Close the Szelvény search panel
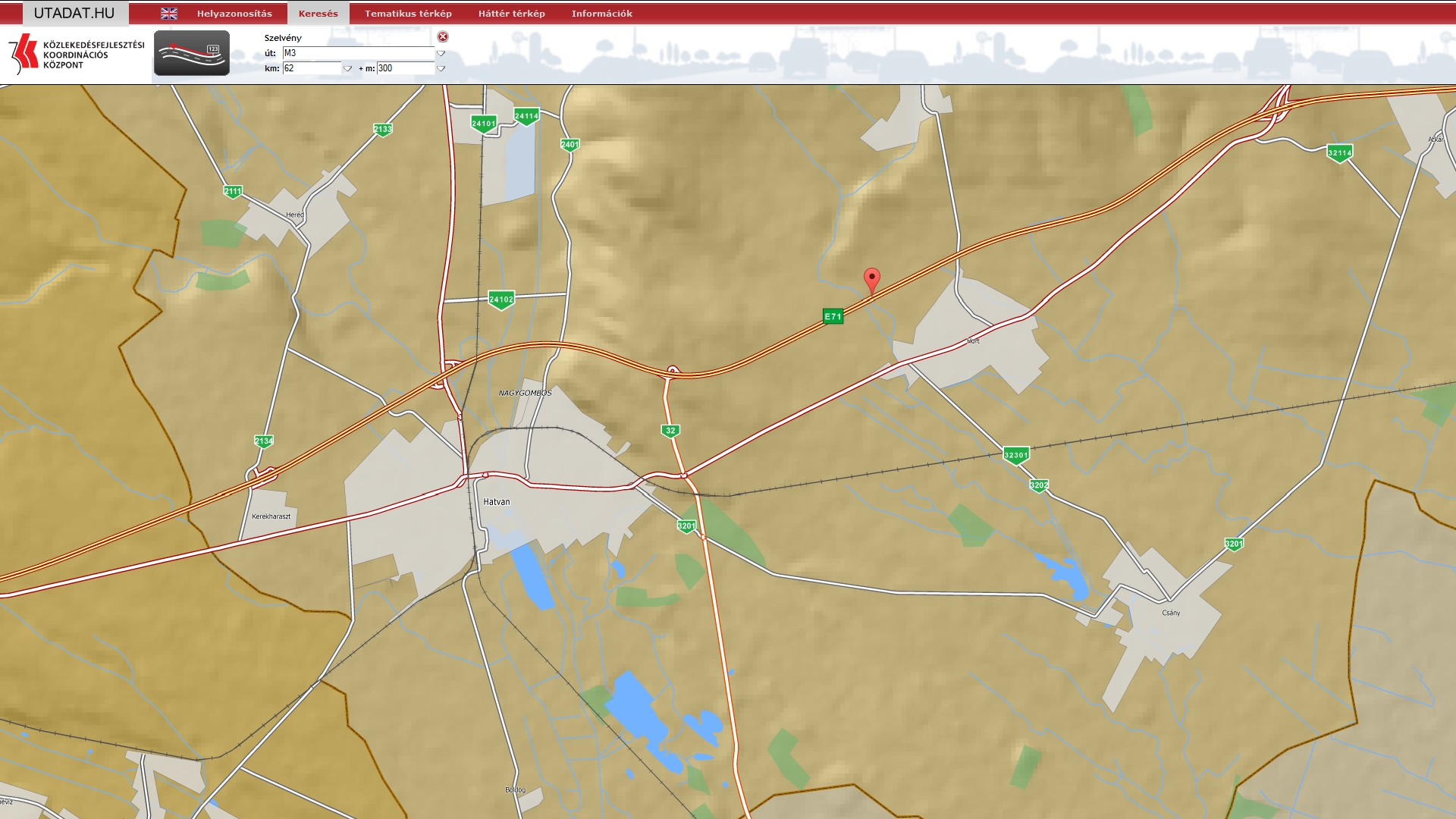The height and width of the screenshot is (819, 1456). coord(443,36)
